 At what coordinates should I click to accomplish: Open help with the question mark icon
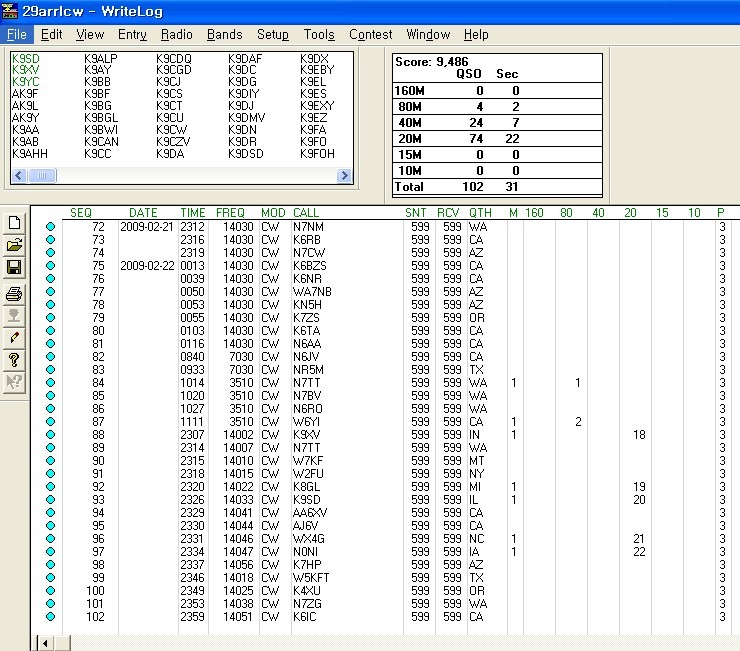pos(14,360)
